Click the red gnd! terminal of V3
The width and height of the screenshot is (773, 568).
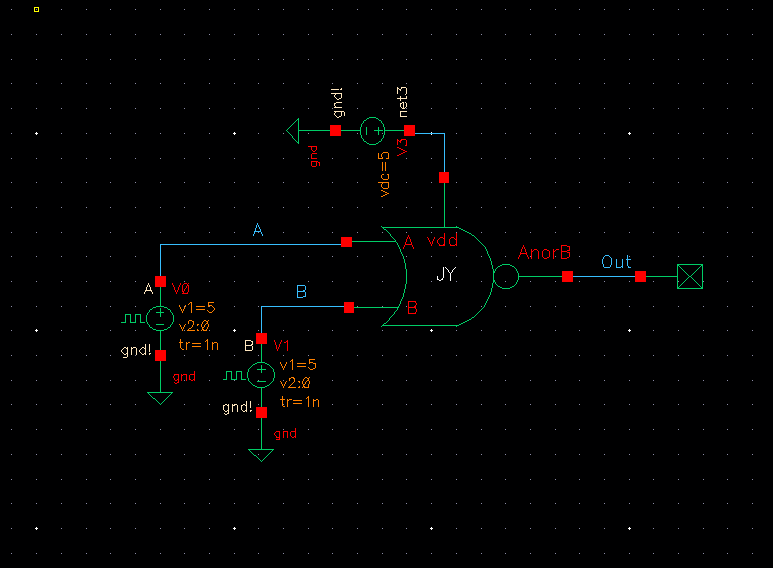click(x=335, y=130)
